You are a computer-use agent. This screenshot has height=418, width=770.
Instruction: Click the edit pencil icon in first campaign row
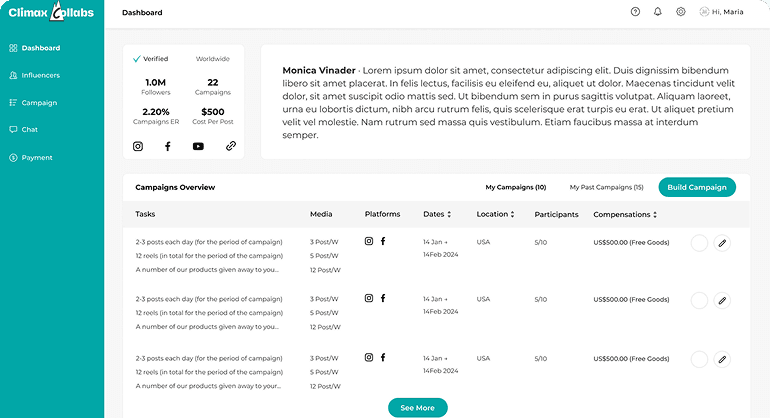pos(722,243)
